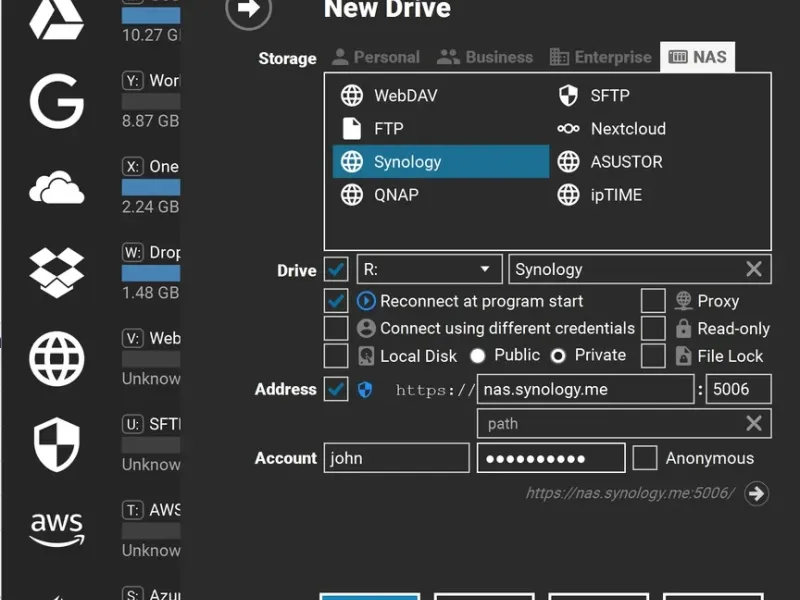Select WebDAV storage option
Screen dimensions: 800x600
click(x=441, y=95)
